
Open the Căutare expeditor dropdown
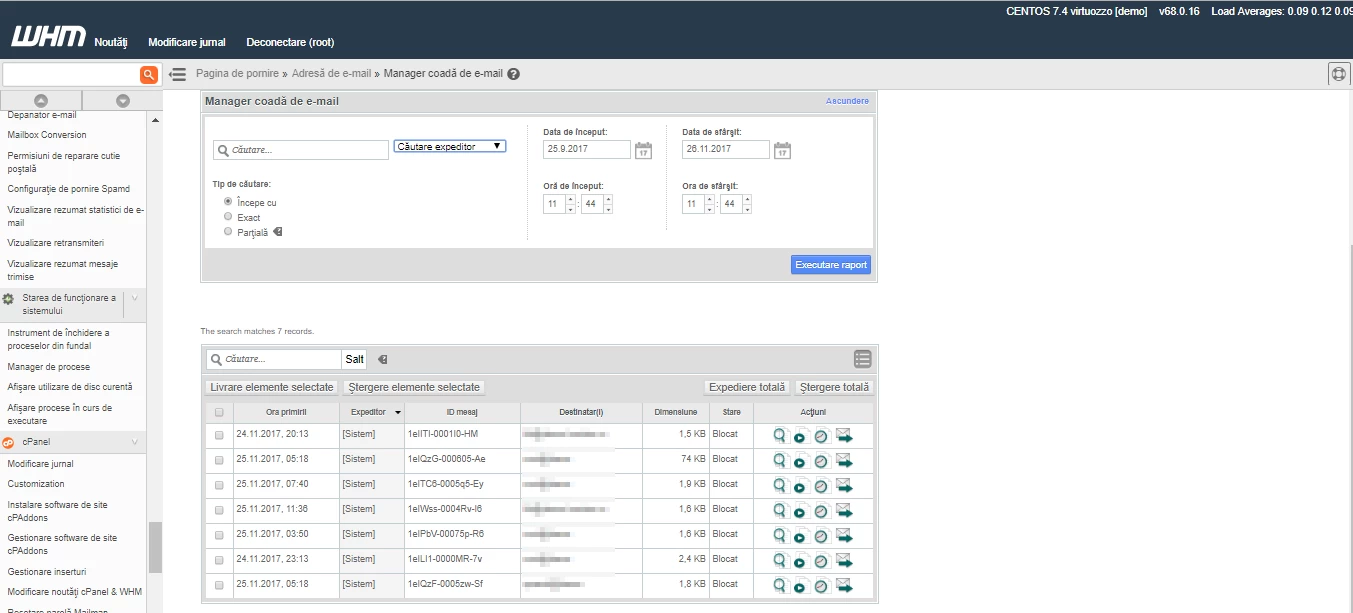(x=450, y=146)
